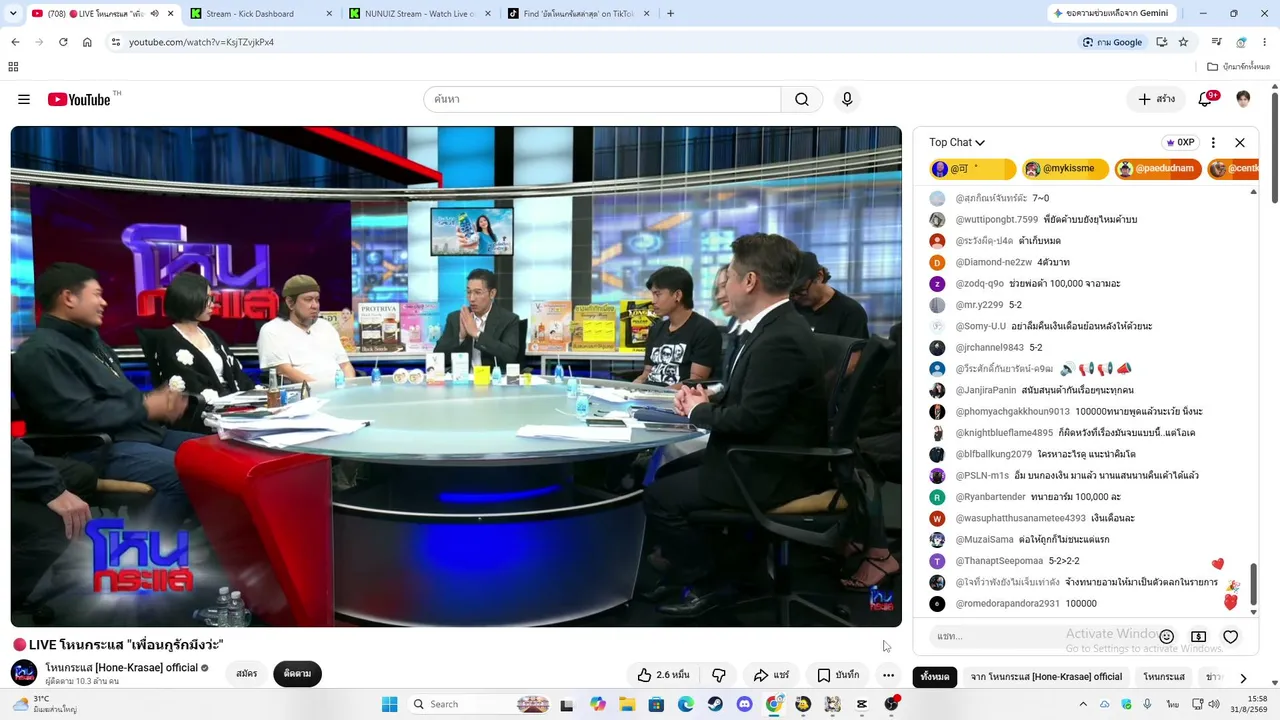Open a new browser tab
The width and height of the screenshot is (1280, 720).
pos(670,14)
